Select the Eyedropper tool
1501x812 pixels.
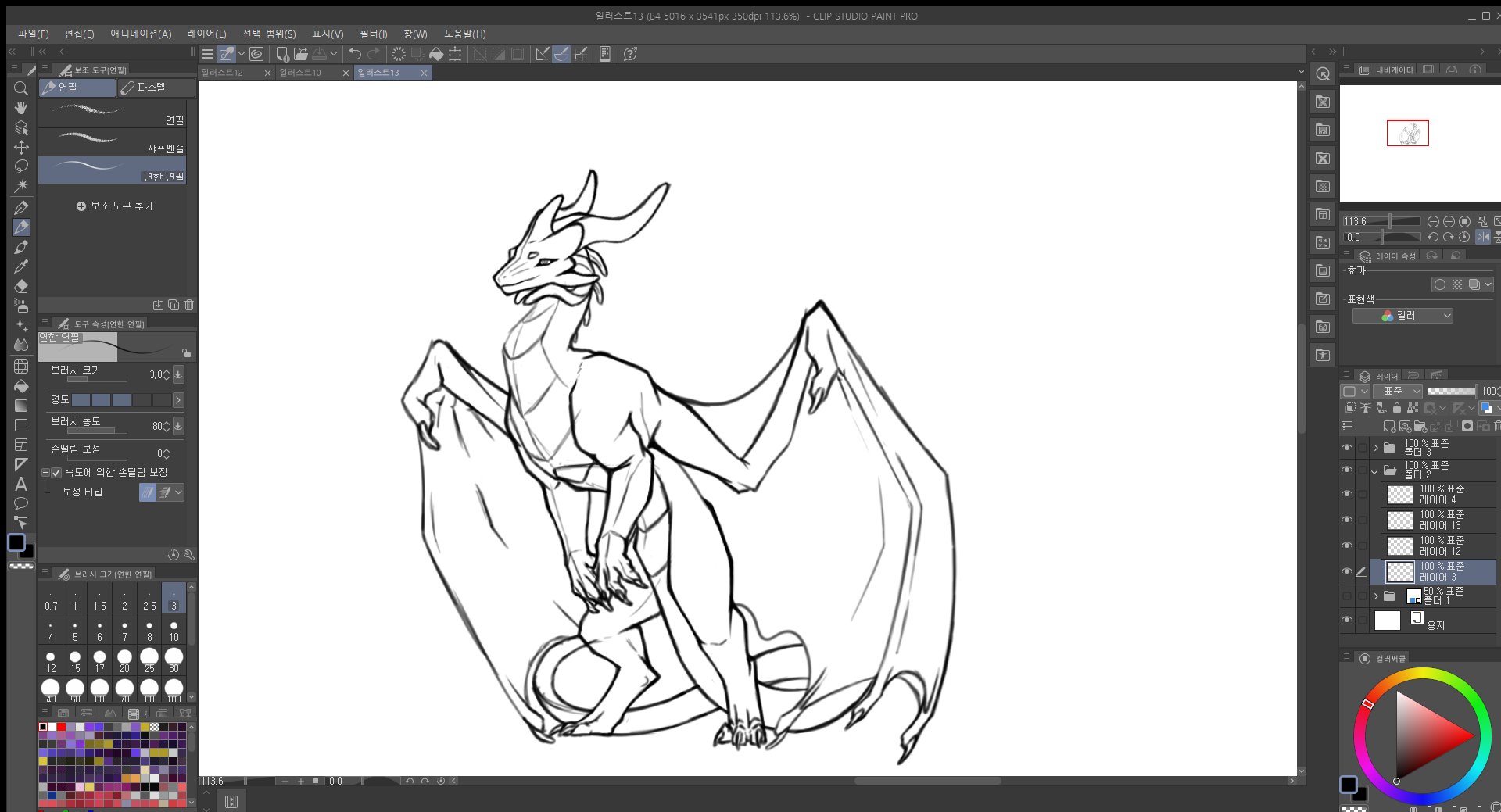click(21, 266)
